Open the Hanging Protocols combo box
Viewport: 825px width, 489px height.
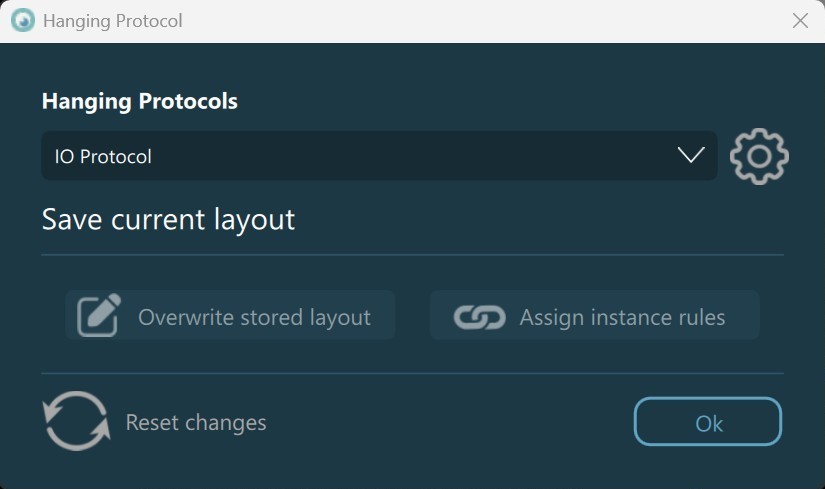pyautogui.click(x=378, y=156)
